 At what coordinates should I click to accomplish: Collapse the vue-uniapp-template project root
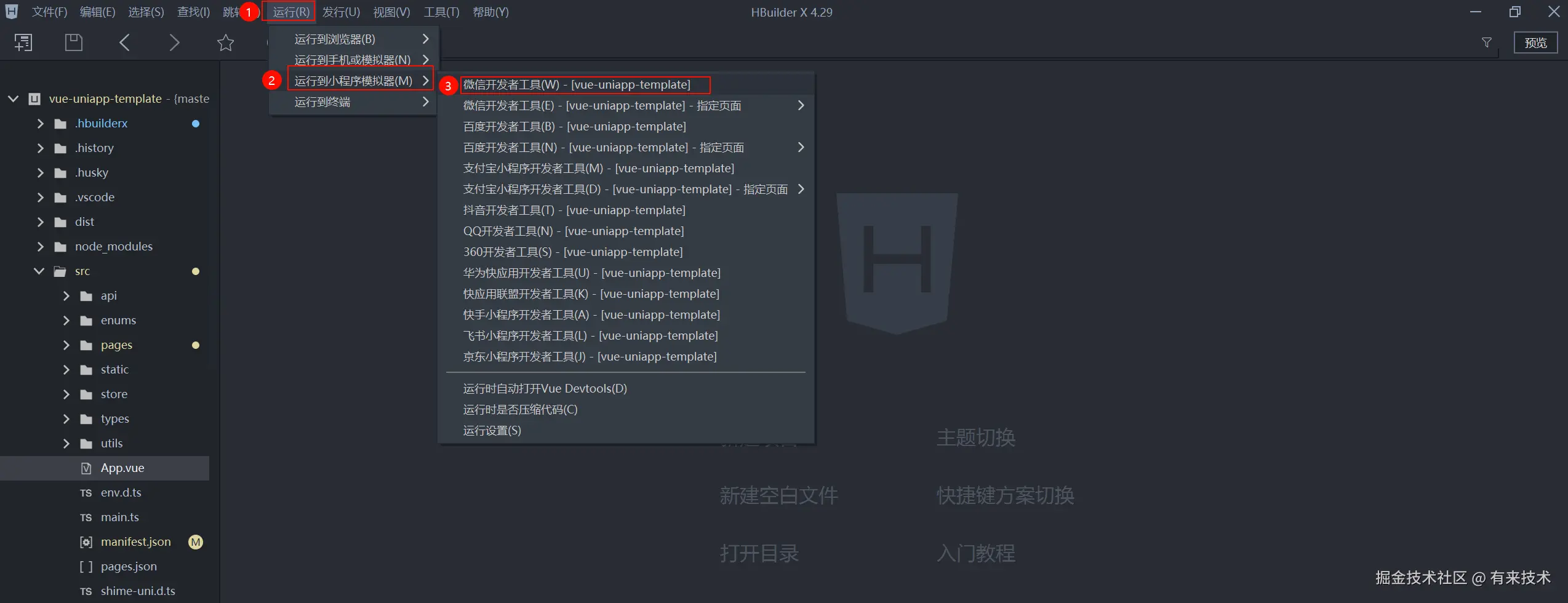13,98
